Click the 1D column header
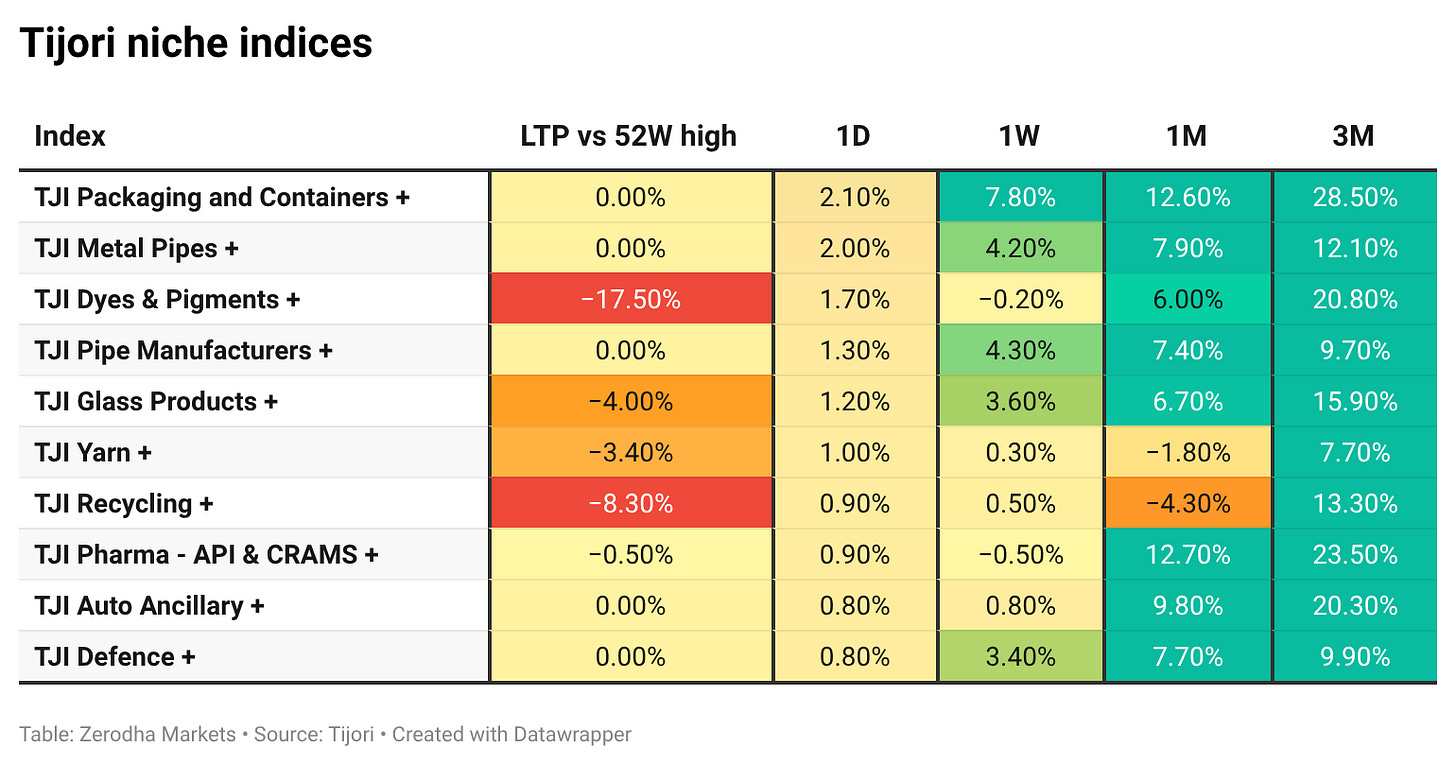 853,136
